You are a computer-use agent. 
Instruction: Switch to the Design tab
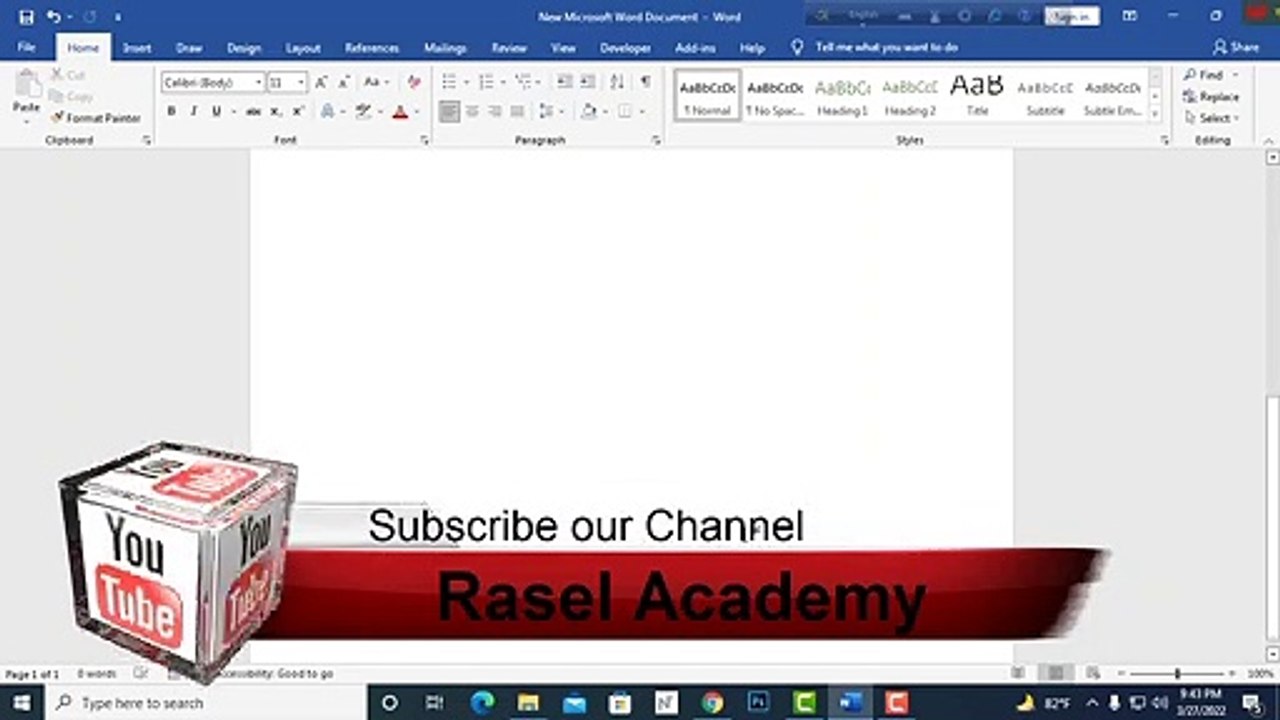[244, 47]
